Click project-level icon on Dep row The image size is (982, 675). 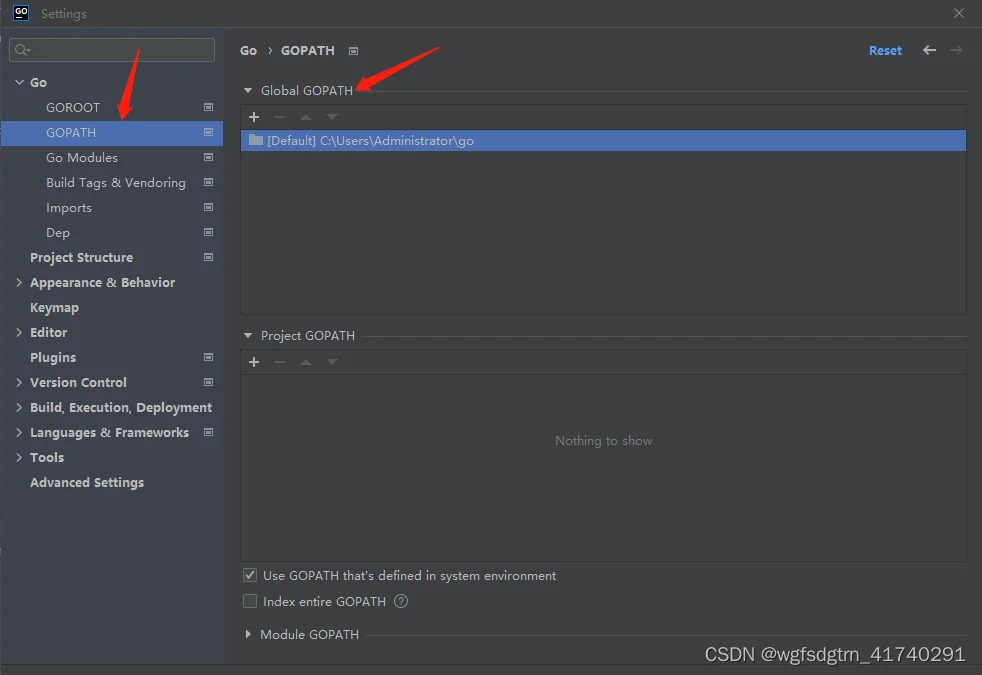tap(209, 232)
